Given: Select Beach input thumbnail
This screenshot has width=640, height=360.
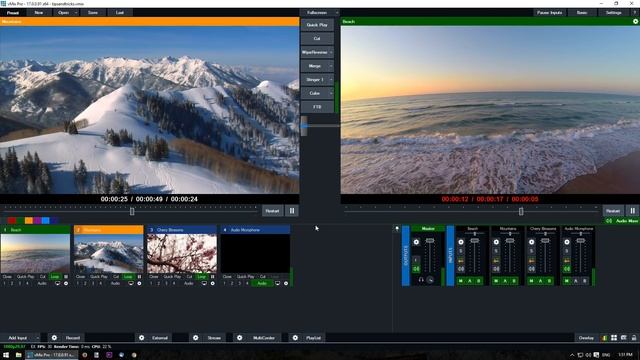Looking at the screenshot, I should point(35,253).
